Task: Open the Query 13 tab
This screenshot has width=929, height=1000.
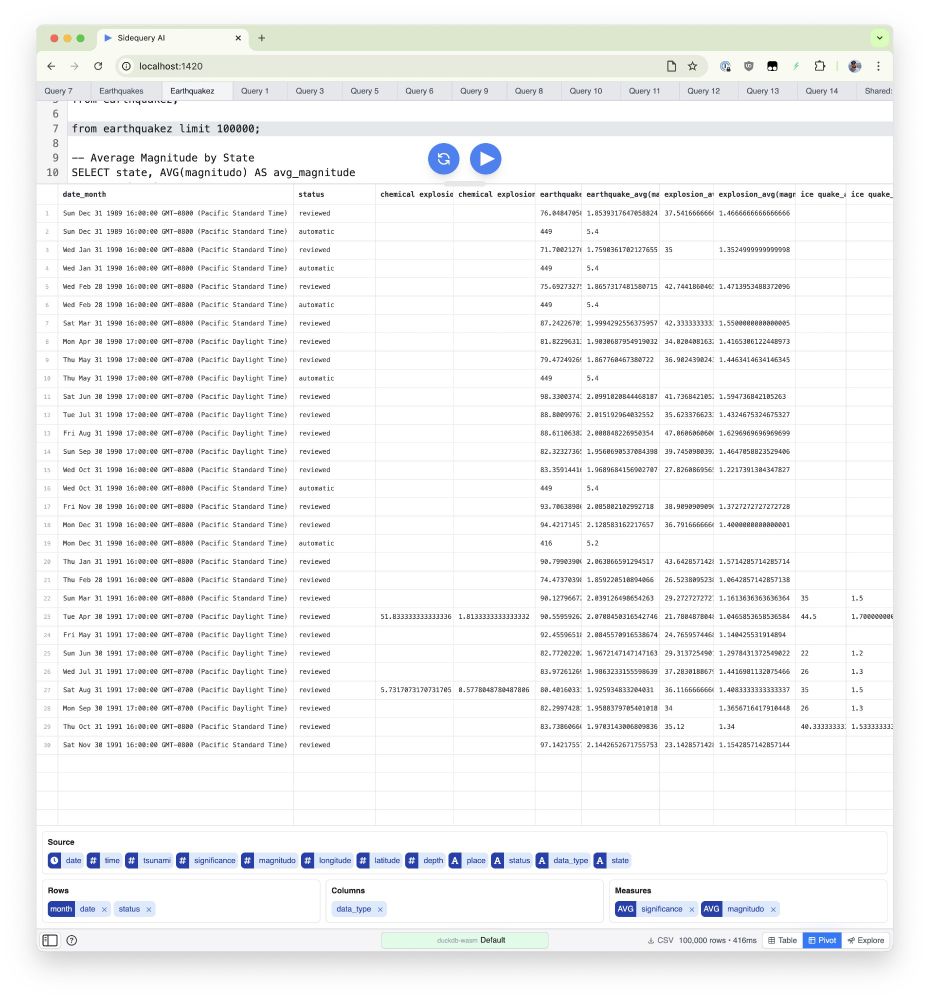Action: pyautogui.click(x=763, y=91)
